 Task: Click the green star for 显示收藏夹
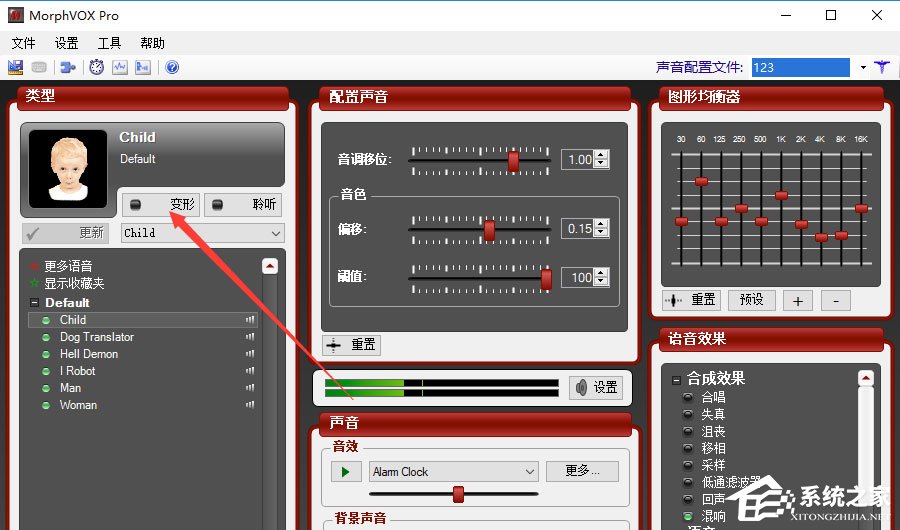pos(34,283)
